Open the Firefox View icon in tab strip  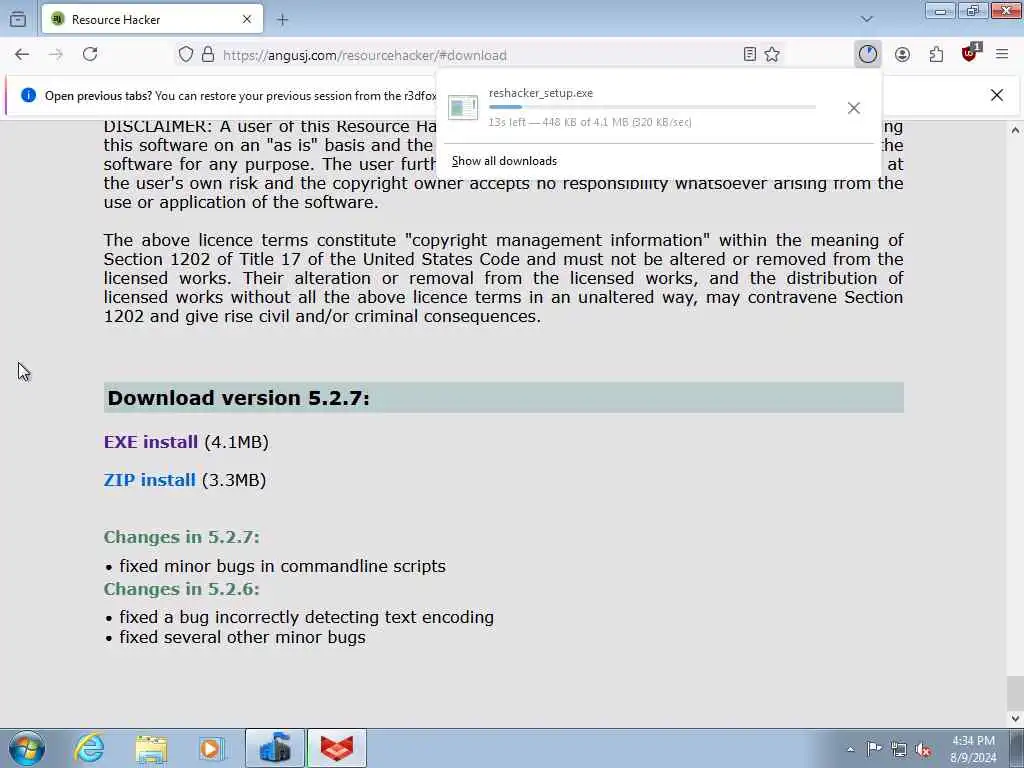point(18,19)
